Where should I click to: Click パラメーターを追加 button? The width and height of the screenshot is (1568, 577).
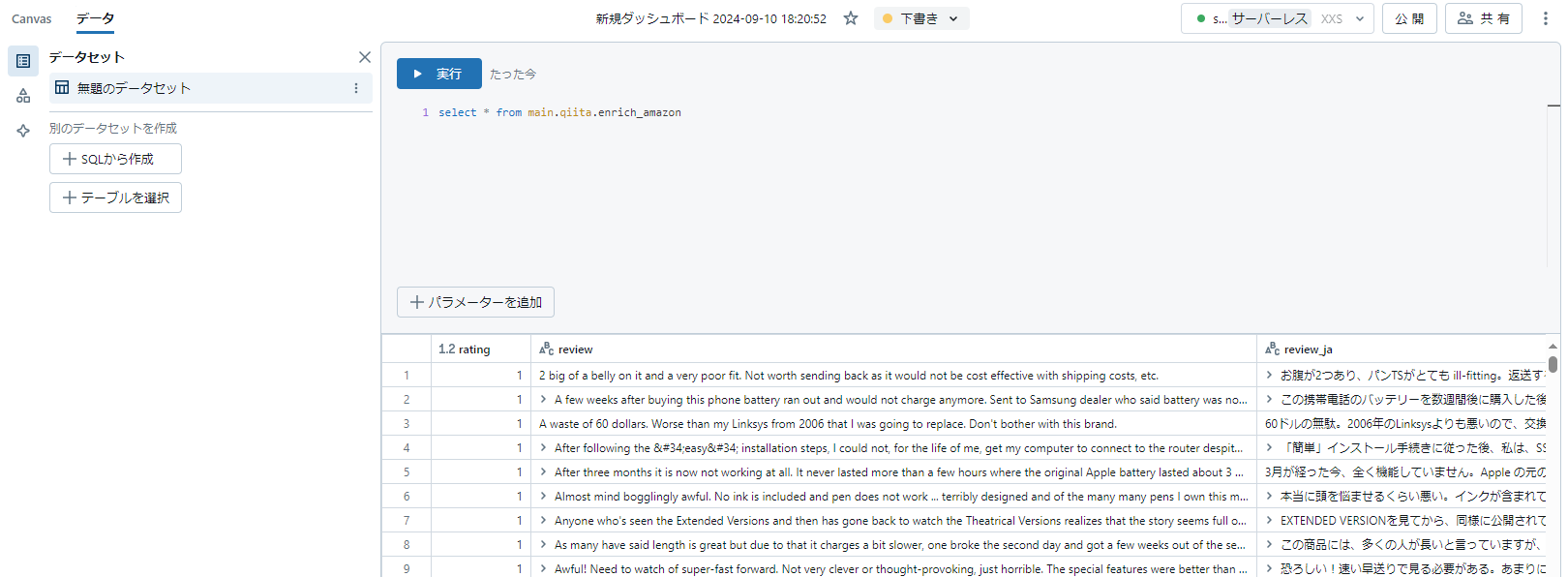tap(475, 302)
